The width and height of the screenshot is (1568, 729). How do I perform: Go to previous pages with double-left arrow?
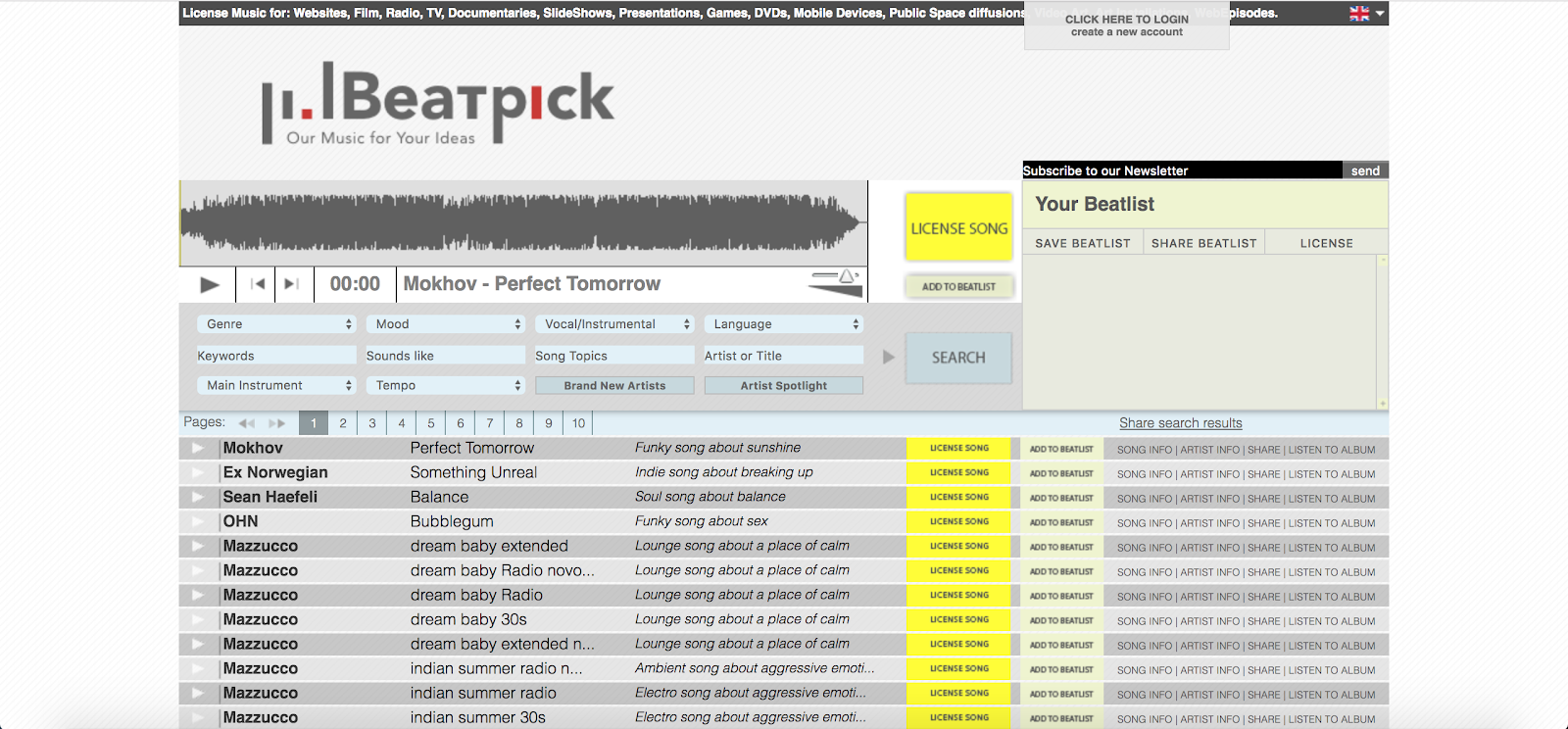(247, 423)
